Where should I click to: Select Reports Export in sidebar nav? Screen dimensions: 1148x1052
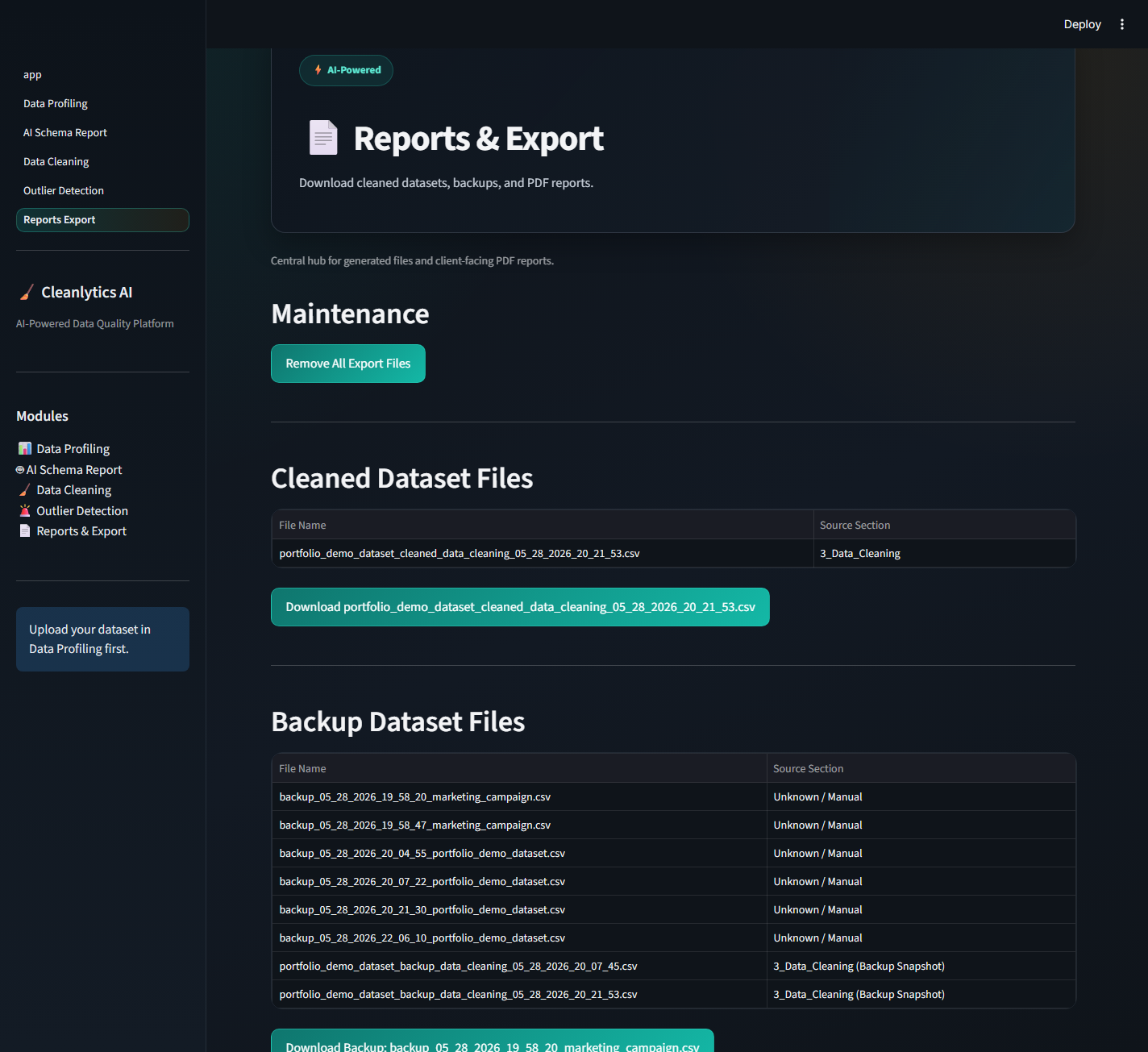(x=102, y=220)
